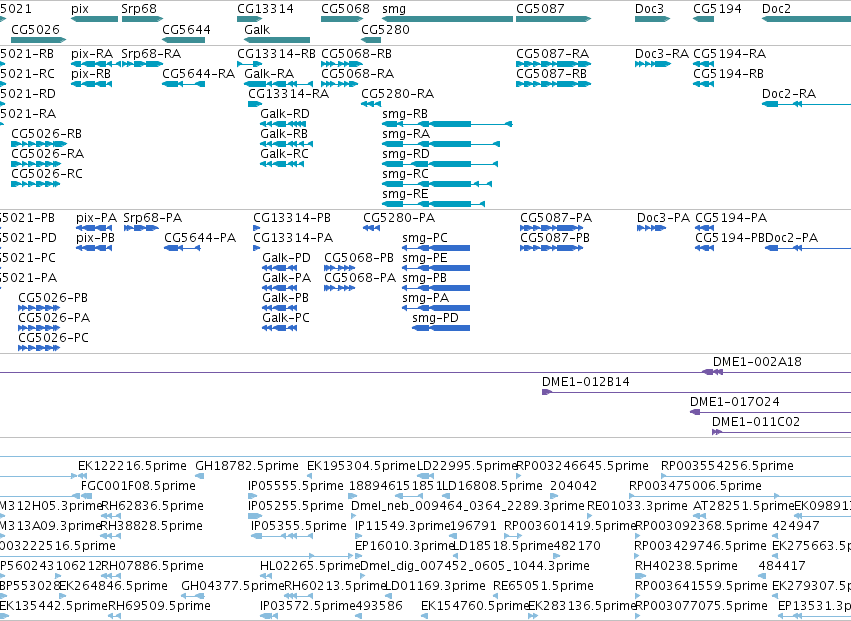Click the Srp68 gene label

tap(139, 9)
